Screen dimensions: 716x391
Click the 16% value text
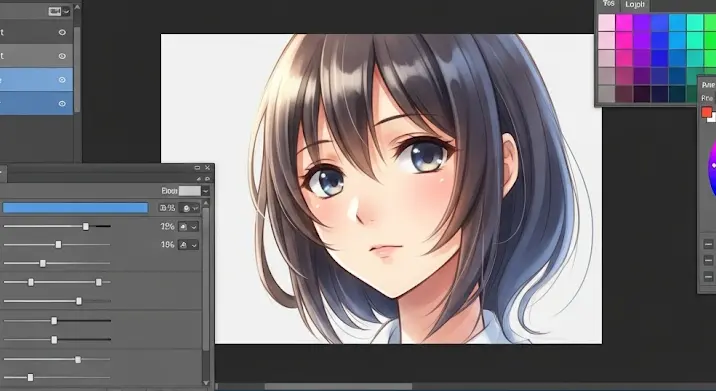(x=168, y=245)
